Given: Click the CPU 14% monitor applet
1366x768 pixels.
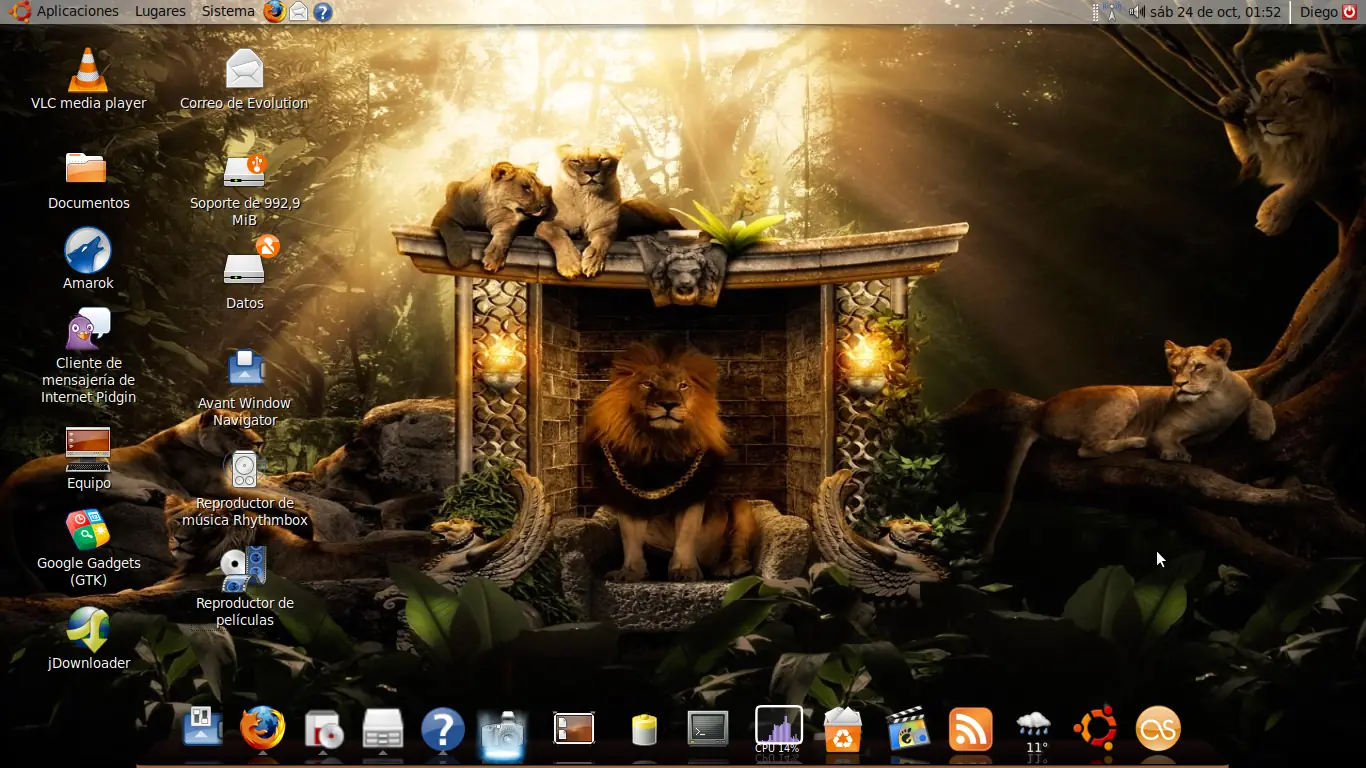Looking at the screenshot, I should click(x=778, y=729).
